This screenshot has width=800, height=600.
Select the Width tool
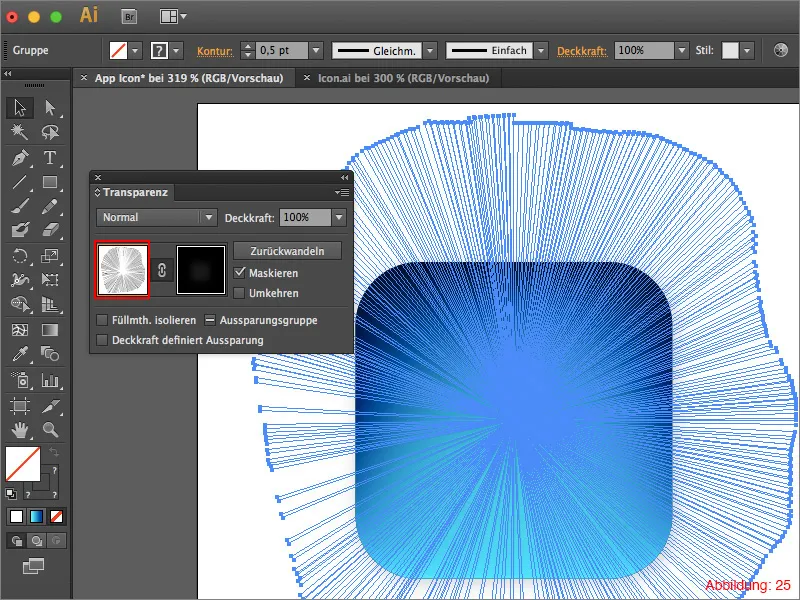(x=20, y=280)
